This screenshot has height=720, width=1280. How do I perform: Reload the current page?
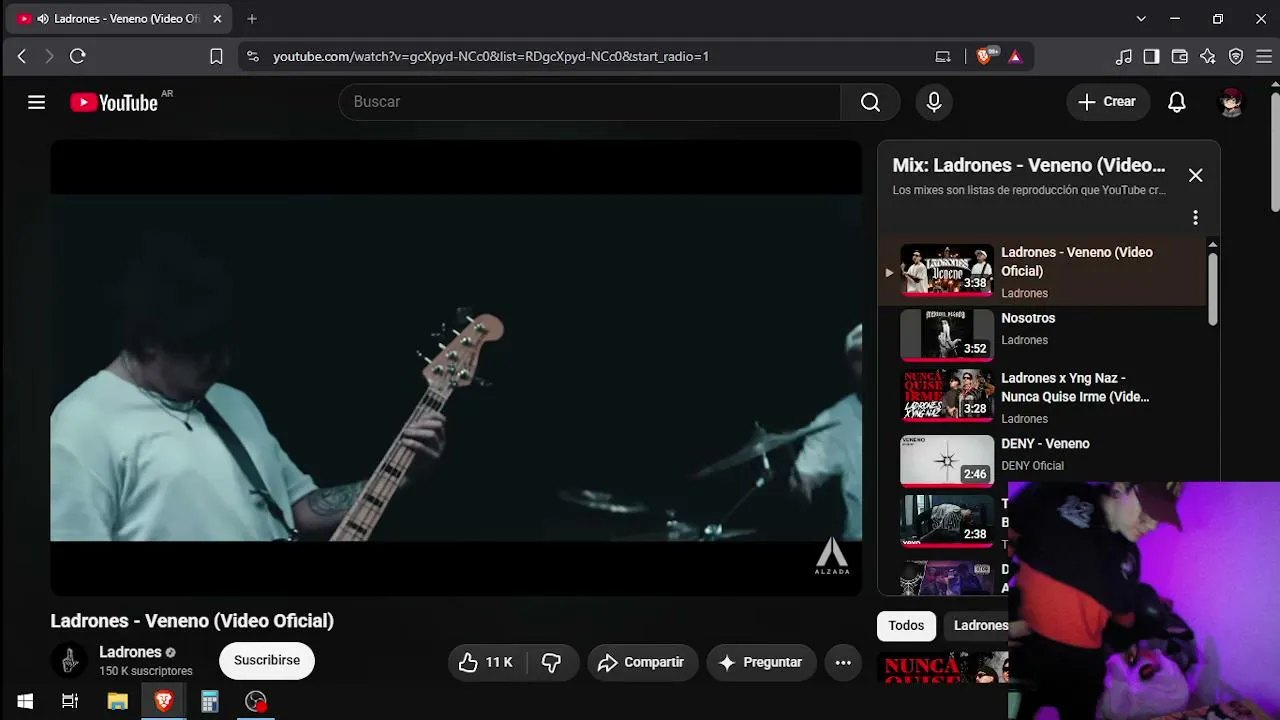pos(77,56)
